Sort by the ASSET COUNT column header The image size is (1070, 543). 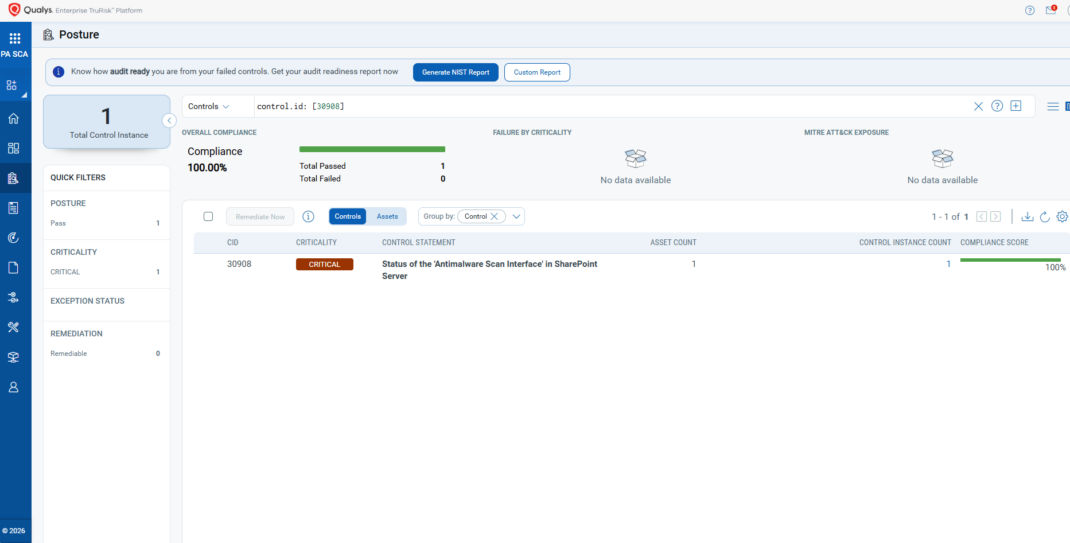(x=673, y=243)
